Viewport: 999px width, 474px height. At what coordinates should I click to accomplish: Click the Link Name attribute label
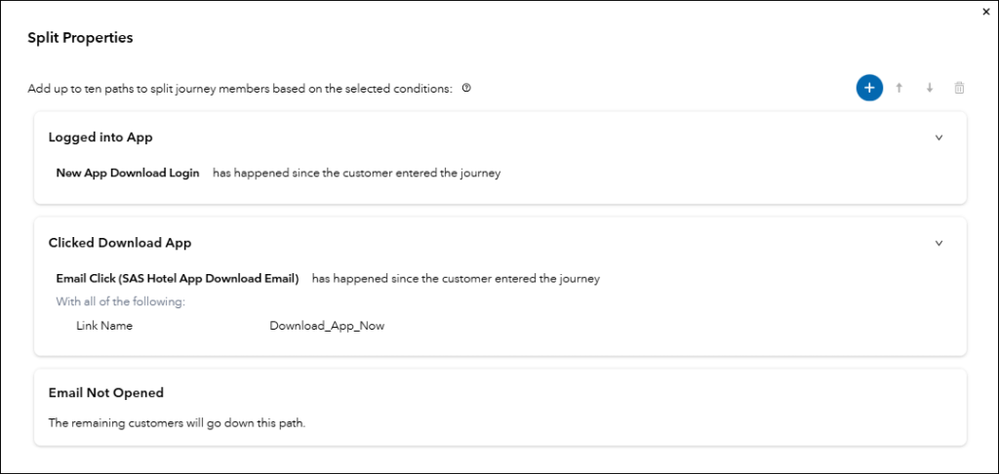(x=104, y=326)
